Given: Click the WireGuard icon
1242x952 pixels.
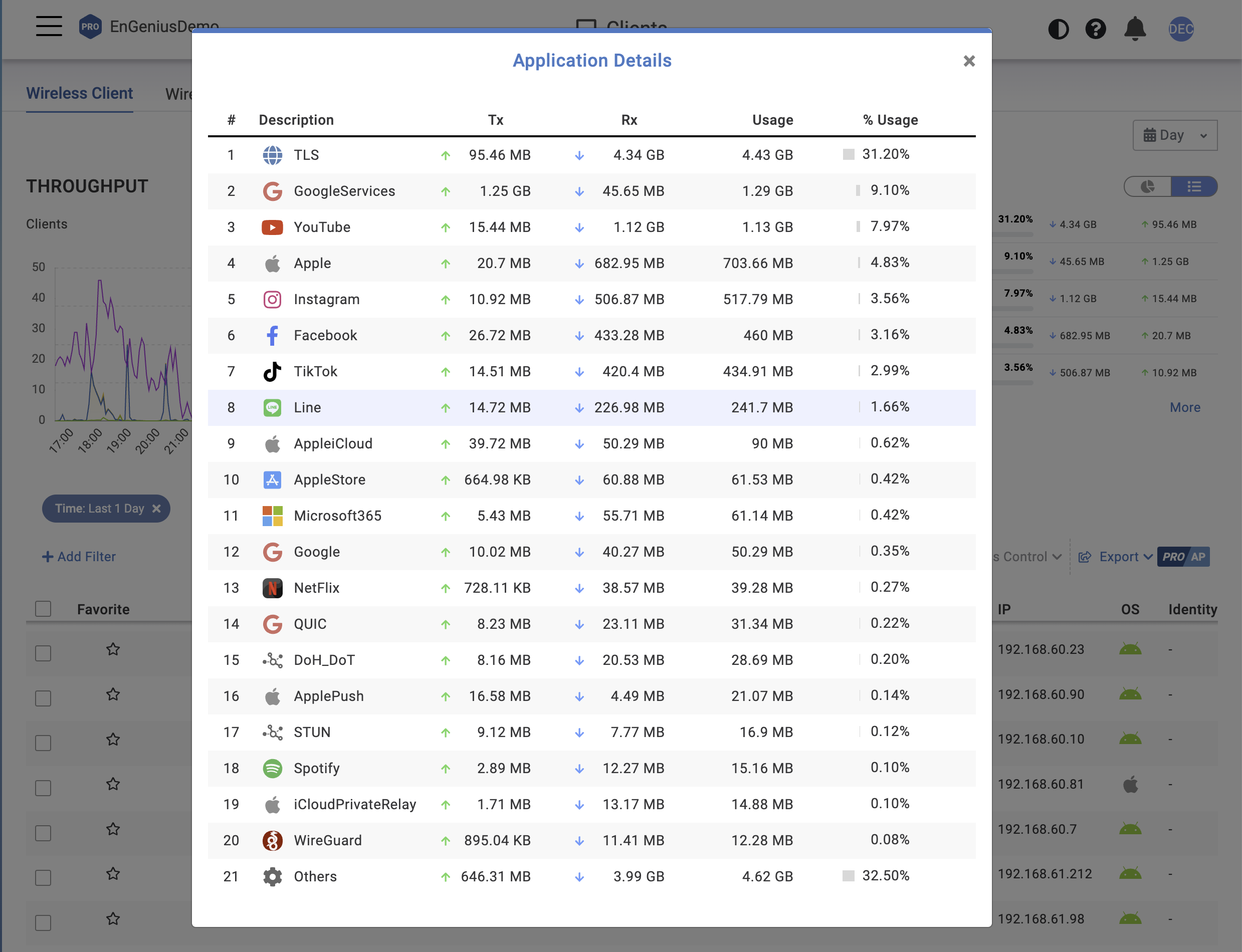Looking at the screenshot, I should click(x=272, y=840).
